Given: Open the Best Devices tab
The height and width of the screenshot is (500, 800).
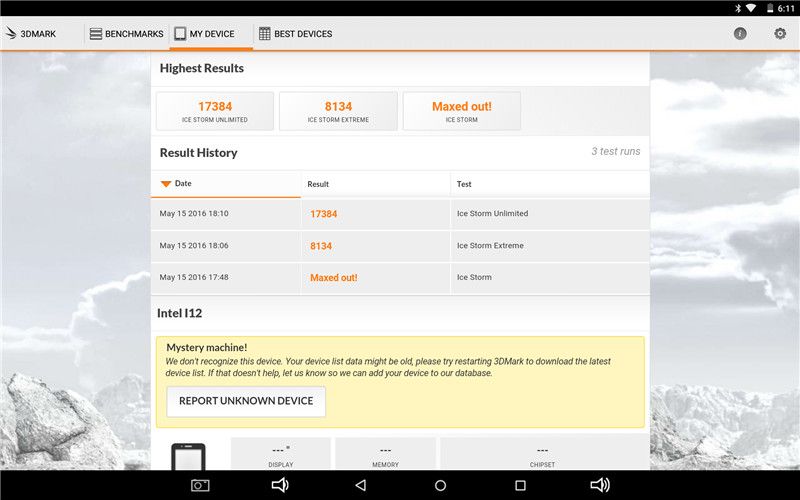Looking at the screenshot, I should tap(295, 34).
